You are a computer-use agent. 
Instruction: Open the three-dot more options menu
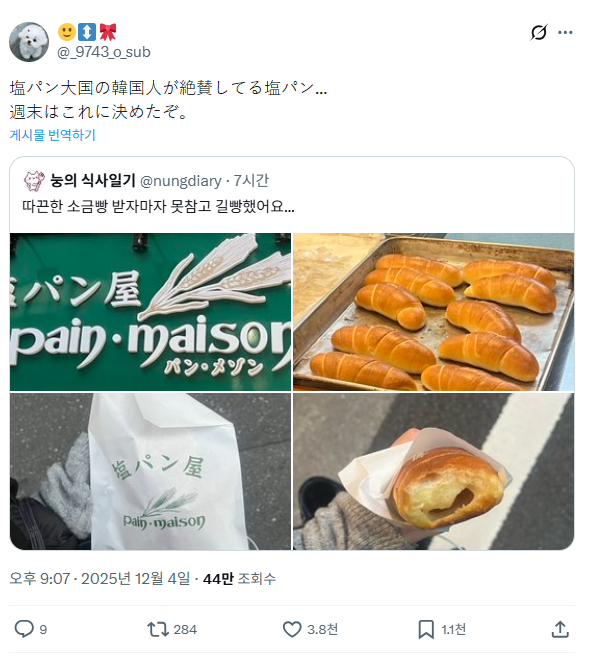[565, 32]
